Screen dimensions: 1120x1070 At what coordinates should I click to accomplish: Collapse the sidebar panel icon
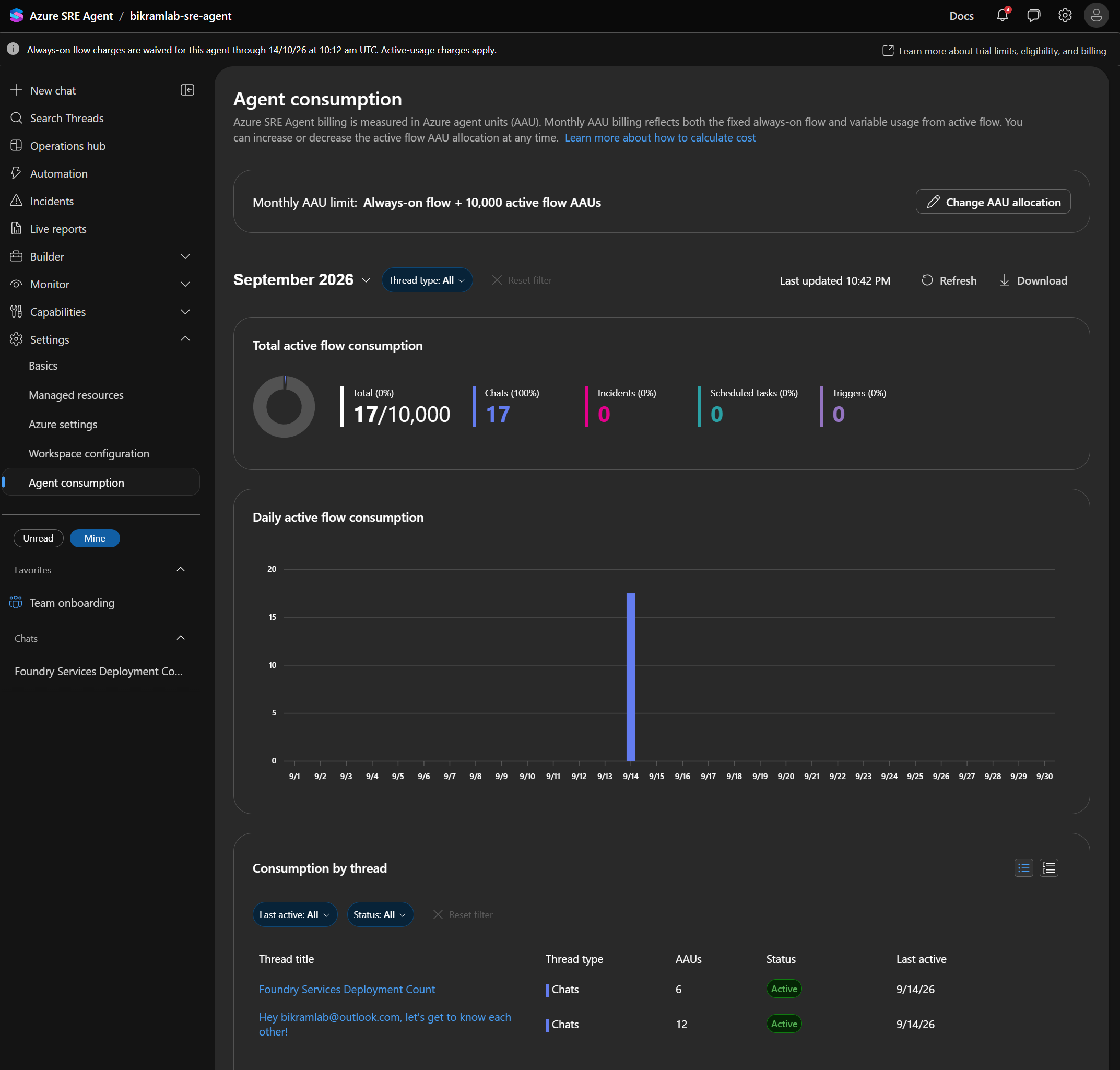[187, 90]
